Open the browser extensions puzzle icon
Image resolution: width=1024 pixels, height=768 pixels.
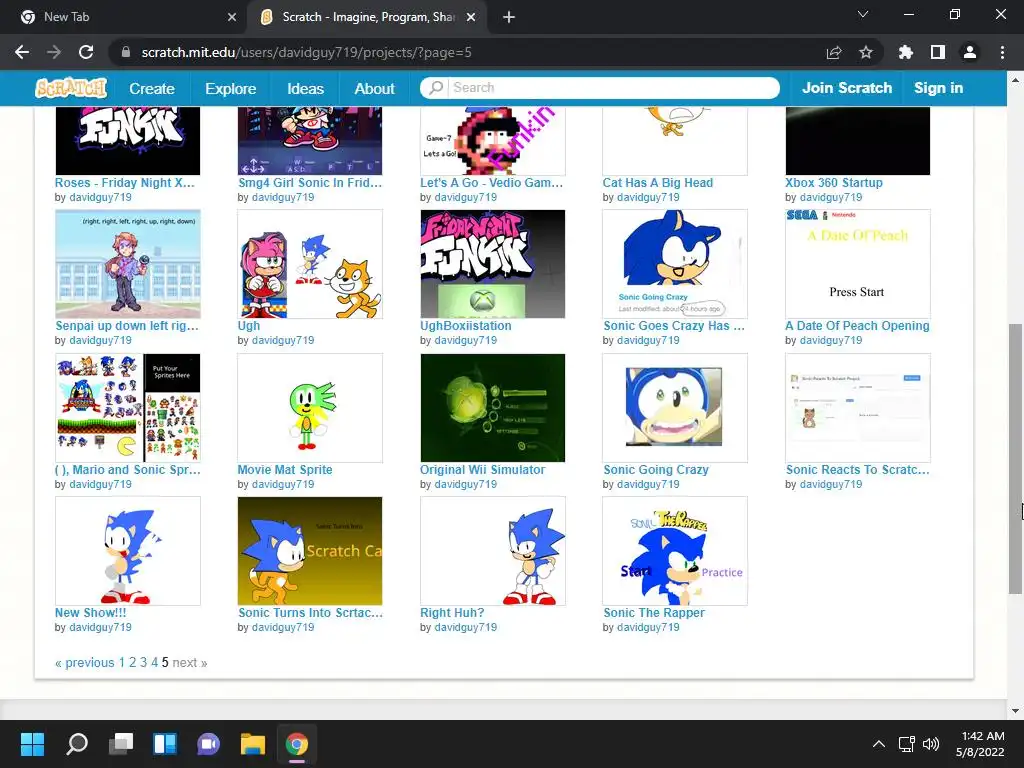[x=906, y=52]
